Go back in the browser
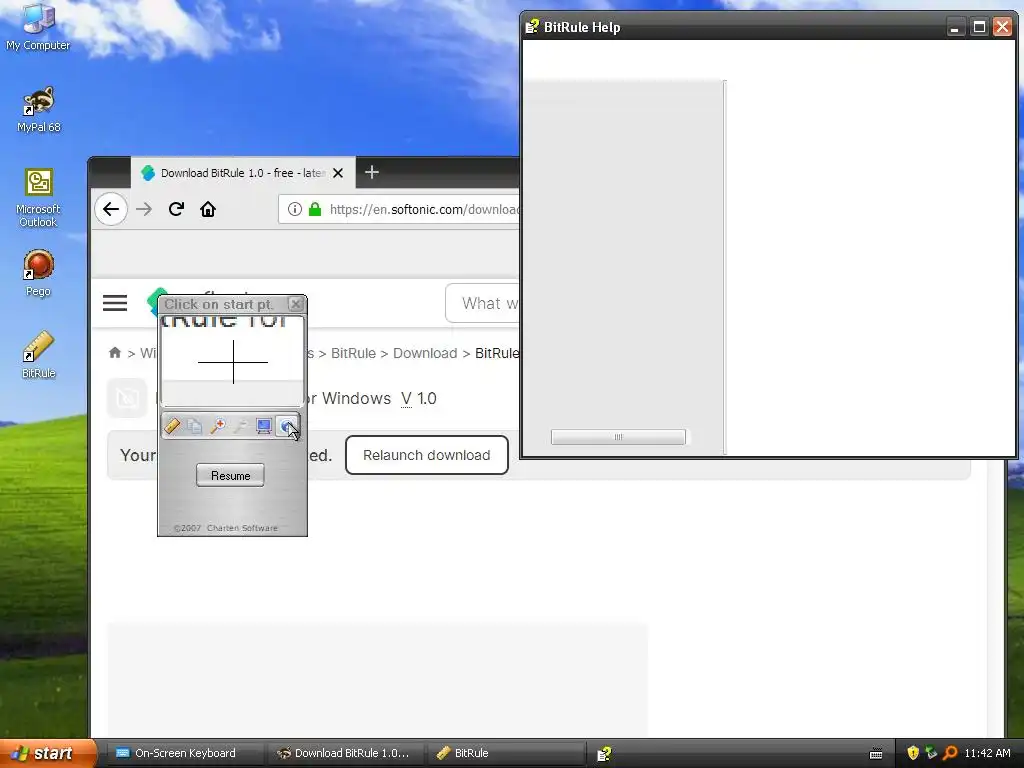The height and width of the screenshot is (768, 1024). (x=111, y=209)
